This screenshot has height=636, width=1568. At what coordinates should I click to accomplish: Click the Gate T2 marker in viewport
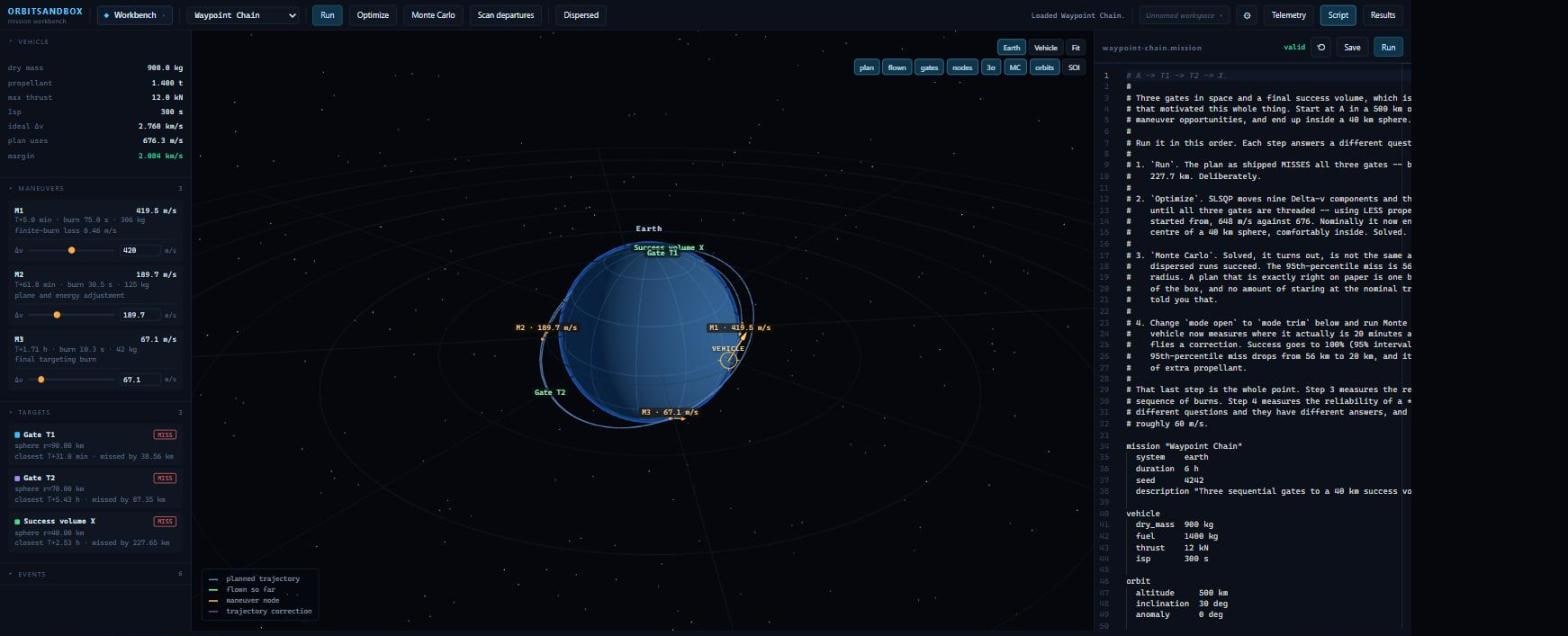click(x=549, y=392)
